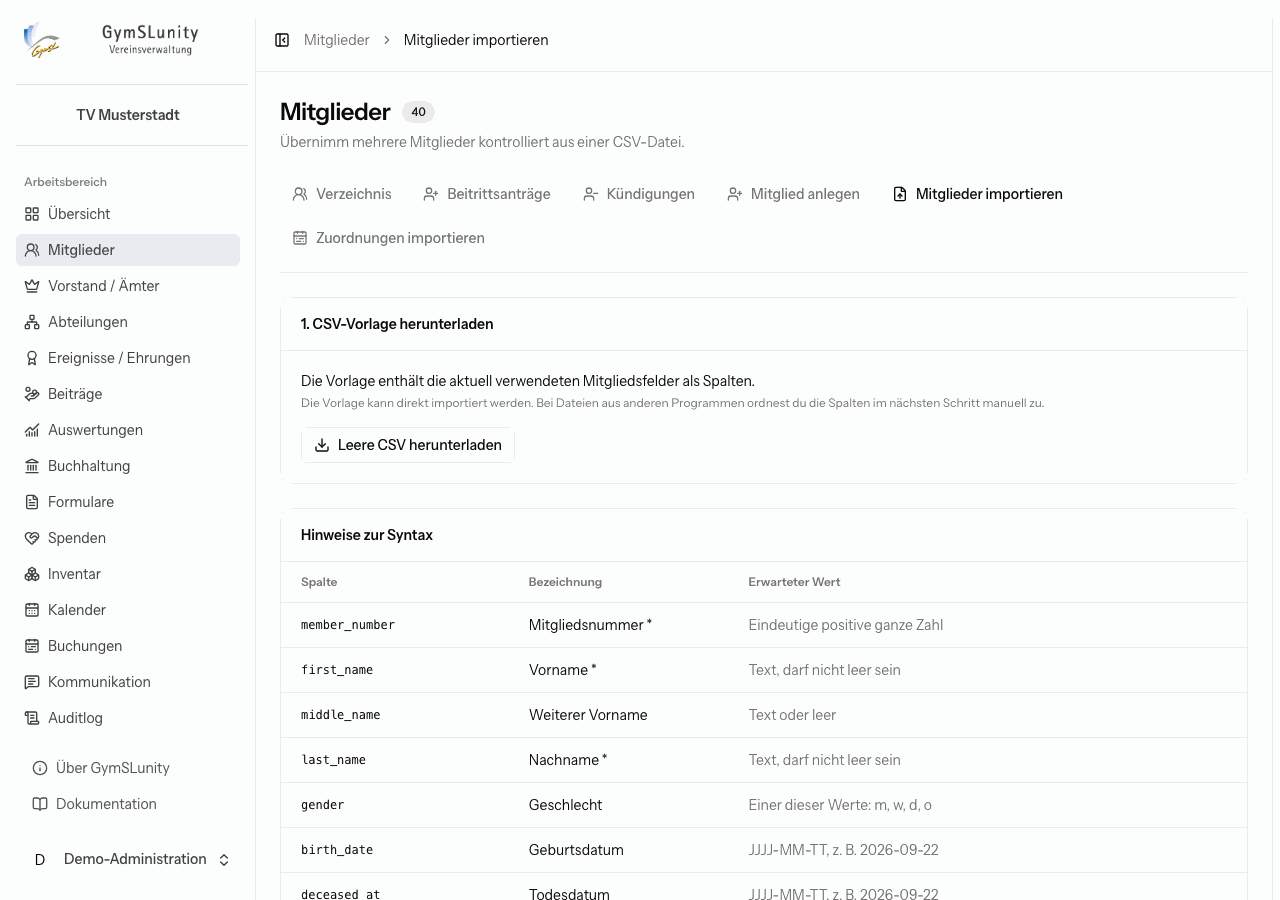
Task: Click the 'Hinweise zur Syntax' heading
Action: (367, 535)
